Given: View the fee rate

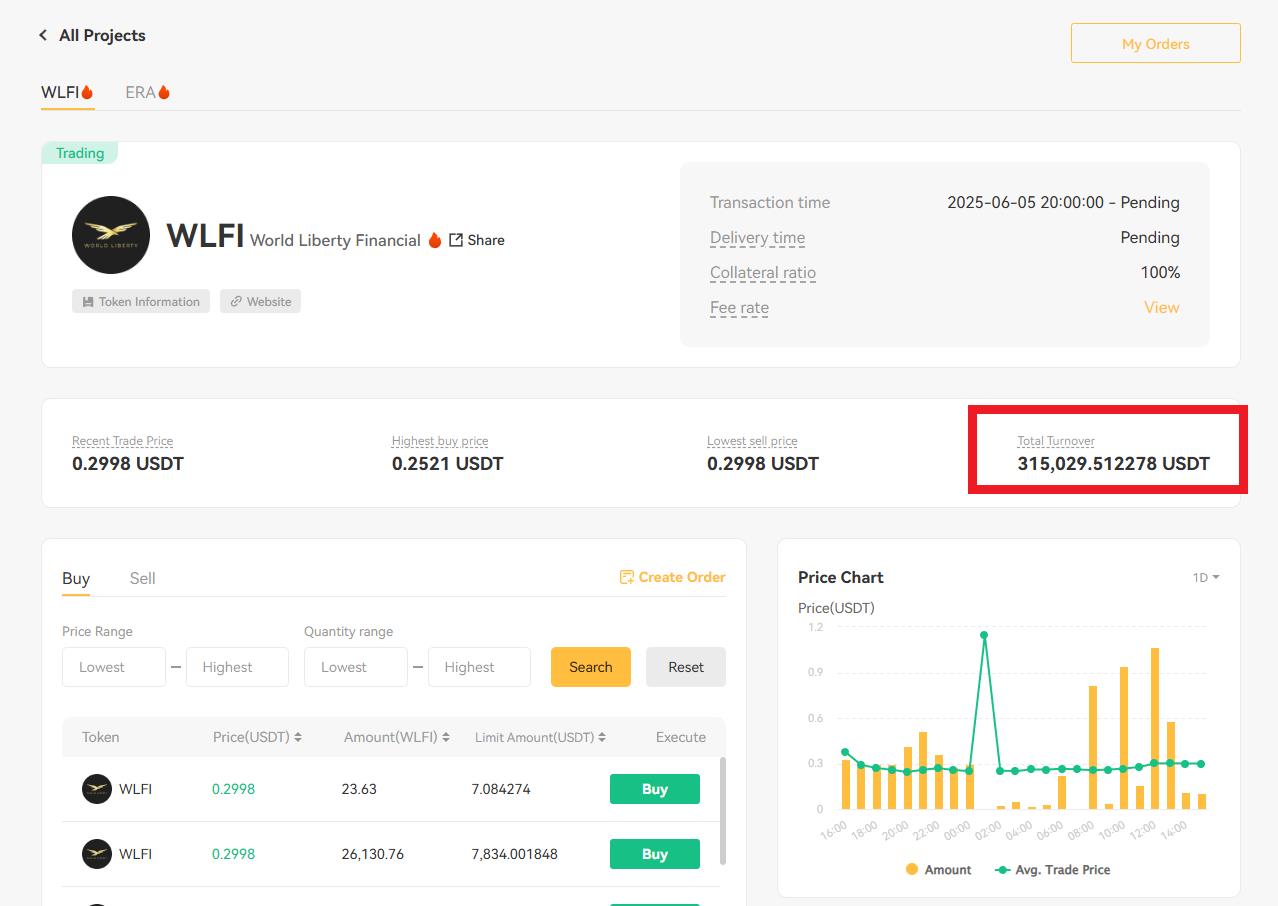Looking at the screenshot, I should tap(1161, 307).
